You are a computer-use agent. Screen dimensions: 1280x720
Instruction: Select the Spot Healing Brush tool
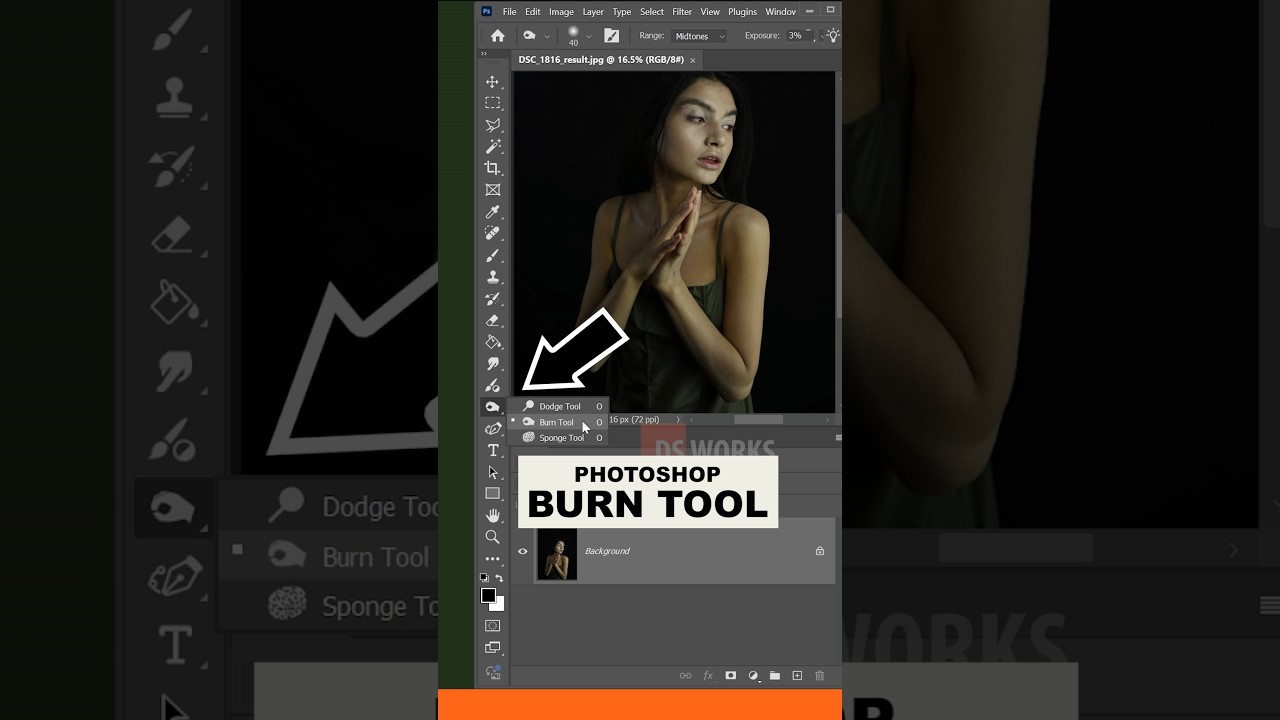point(492,233)
